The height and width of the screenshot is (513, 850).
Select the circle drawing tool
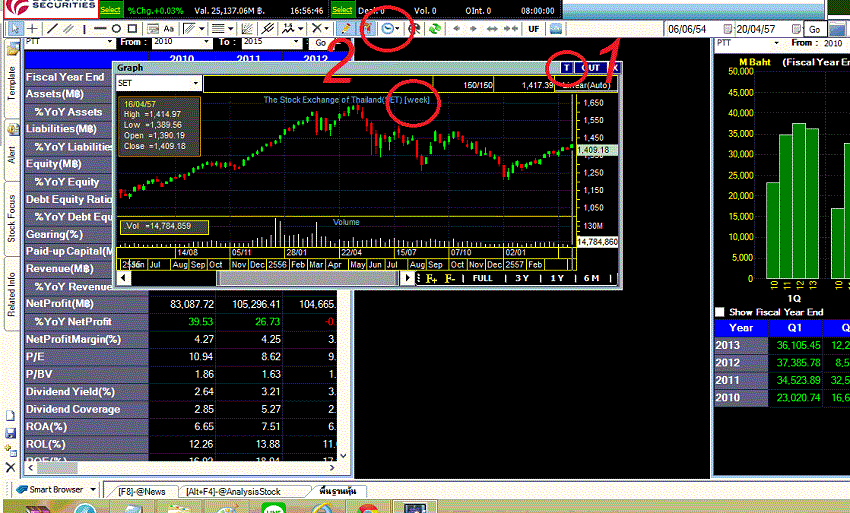[116, 28]
